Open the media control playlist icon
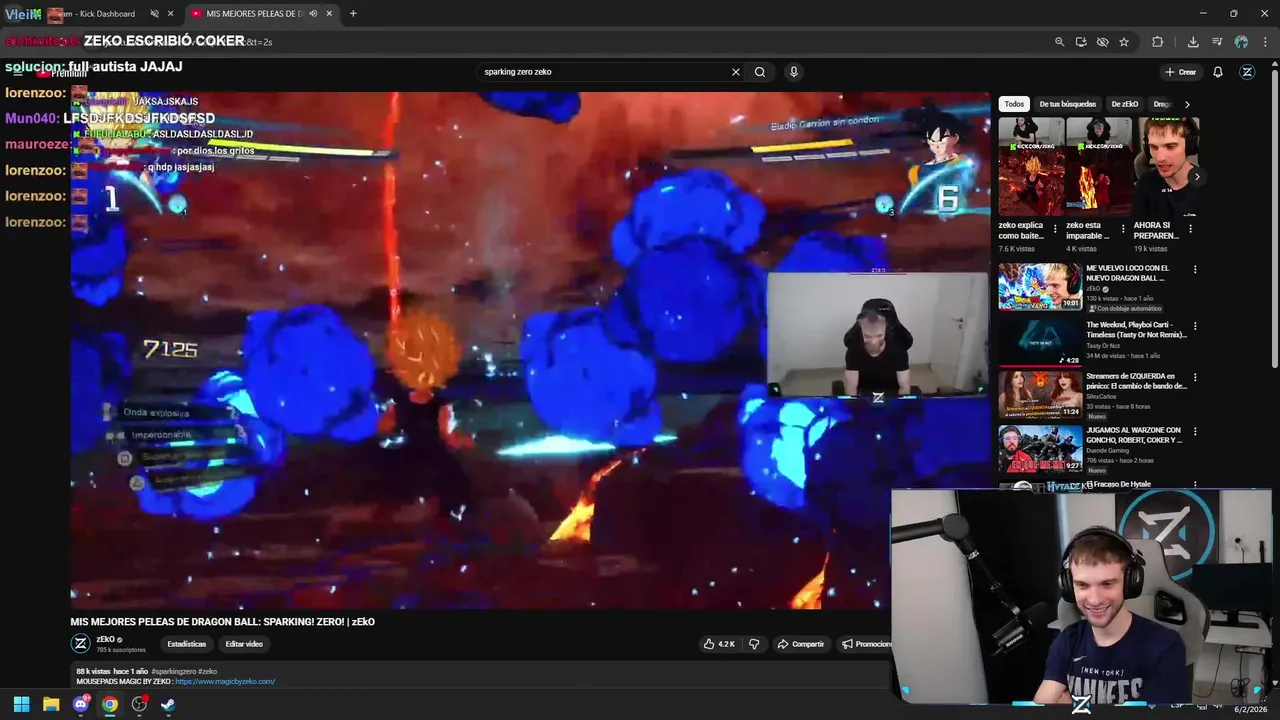The height and width of the screenshot is (720, 1280). 1217,42
